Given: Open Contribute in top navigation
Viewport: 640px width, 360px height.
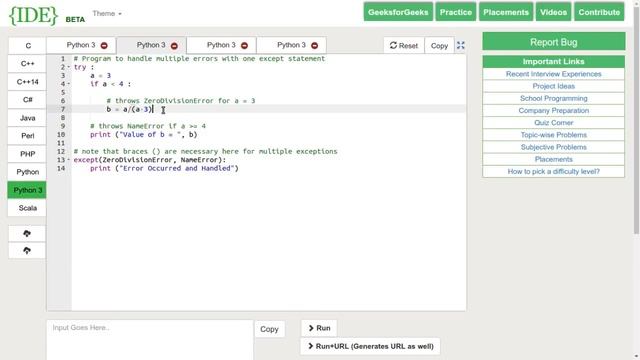Looking at the screenshot, I should click(x=599, y=12).
